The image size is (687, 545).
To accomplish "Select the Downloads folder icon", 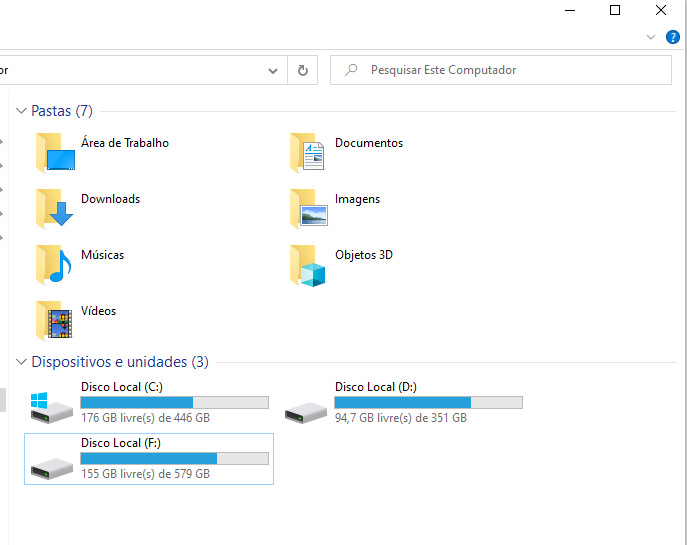I will pos(55,209).
